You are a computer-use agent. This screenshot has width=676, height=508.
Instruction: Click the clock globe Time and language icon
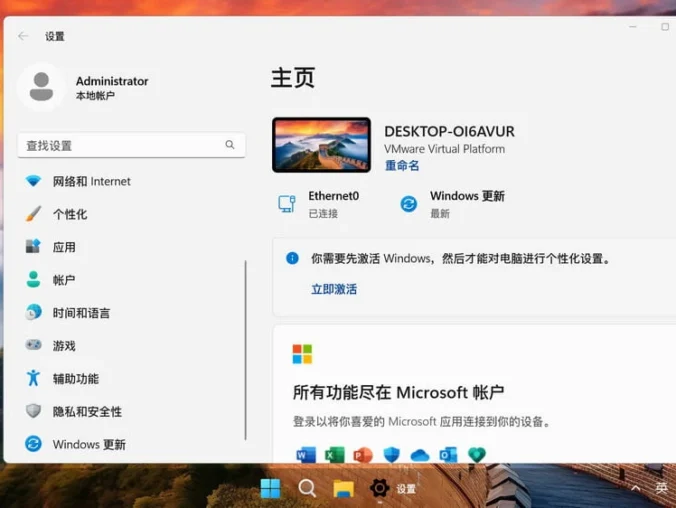pos(33,312)
